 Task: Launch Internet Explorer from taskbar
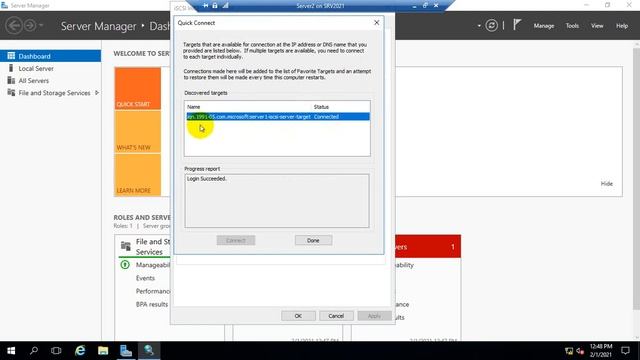point(80,351)
